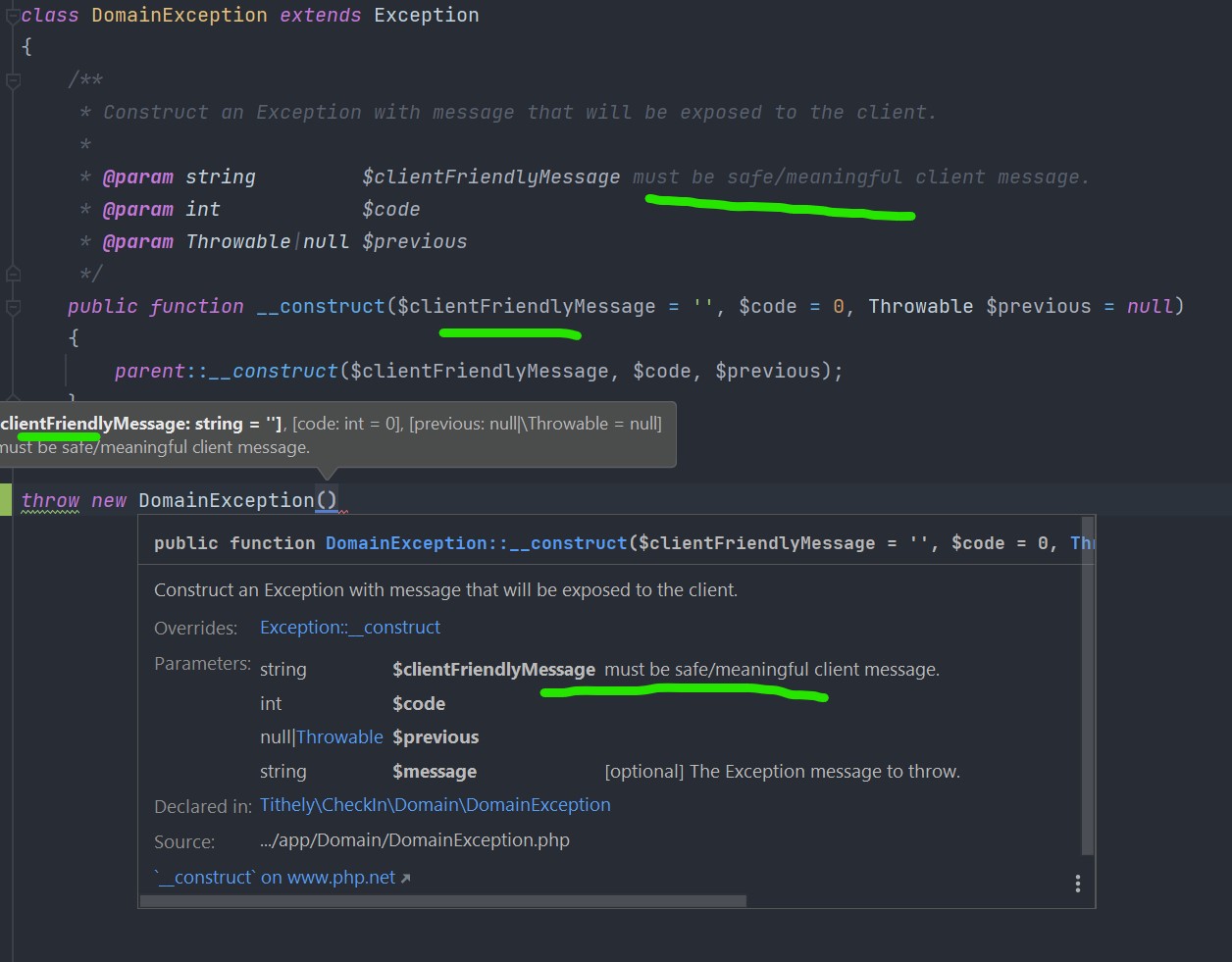Click parent::__construct call in constructor body
Viewport: 1232px width, 962px height.
click(x=226, y=372)
